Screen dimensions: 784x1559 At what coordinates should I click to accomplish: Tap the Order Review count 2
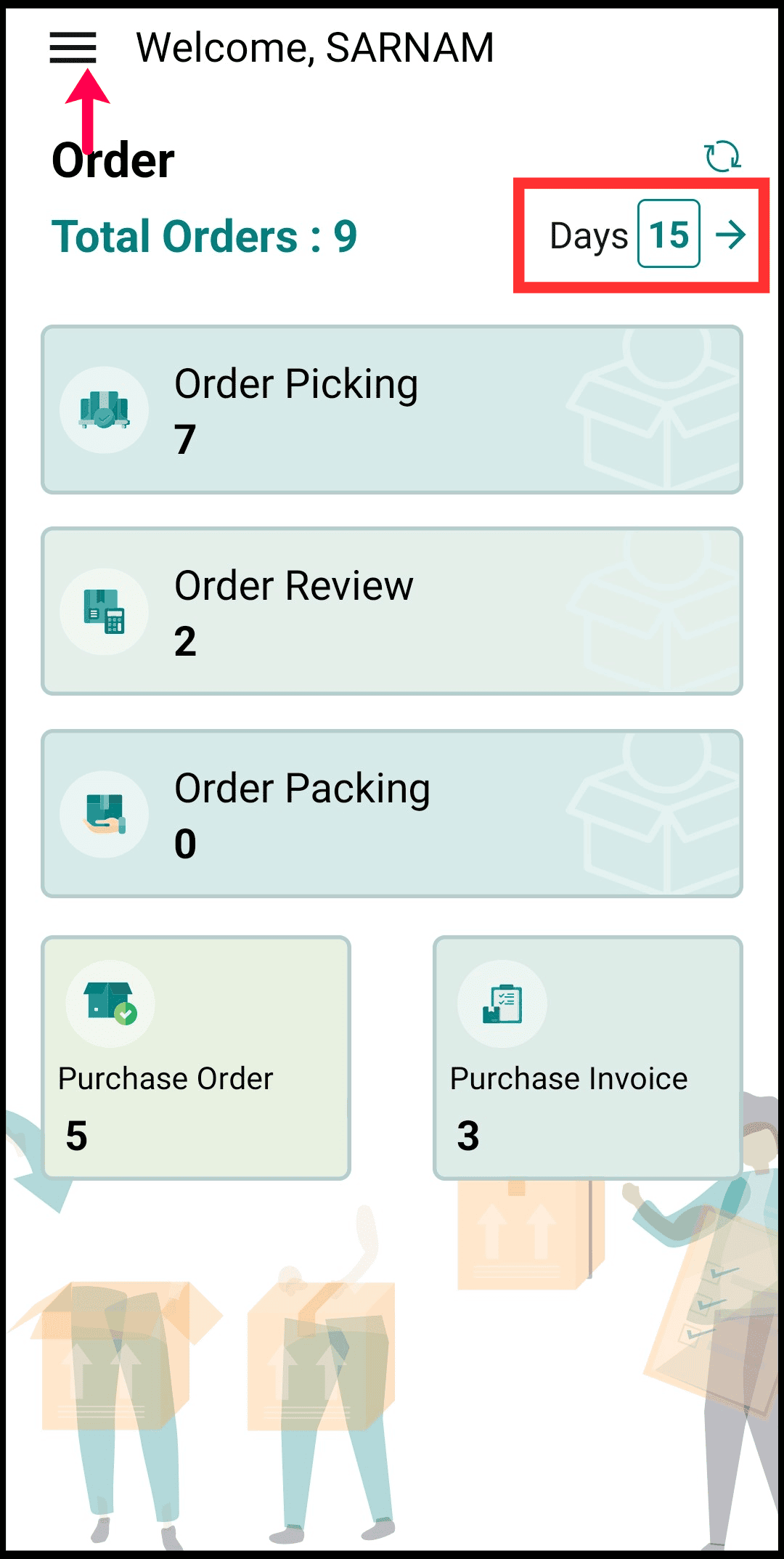pos(185,642)
